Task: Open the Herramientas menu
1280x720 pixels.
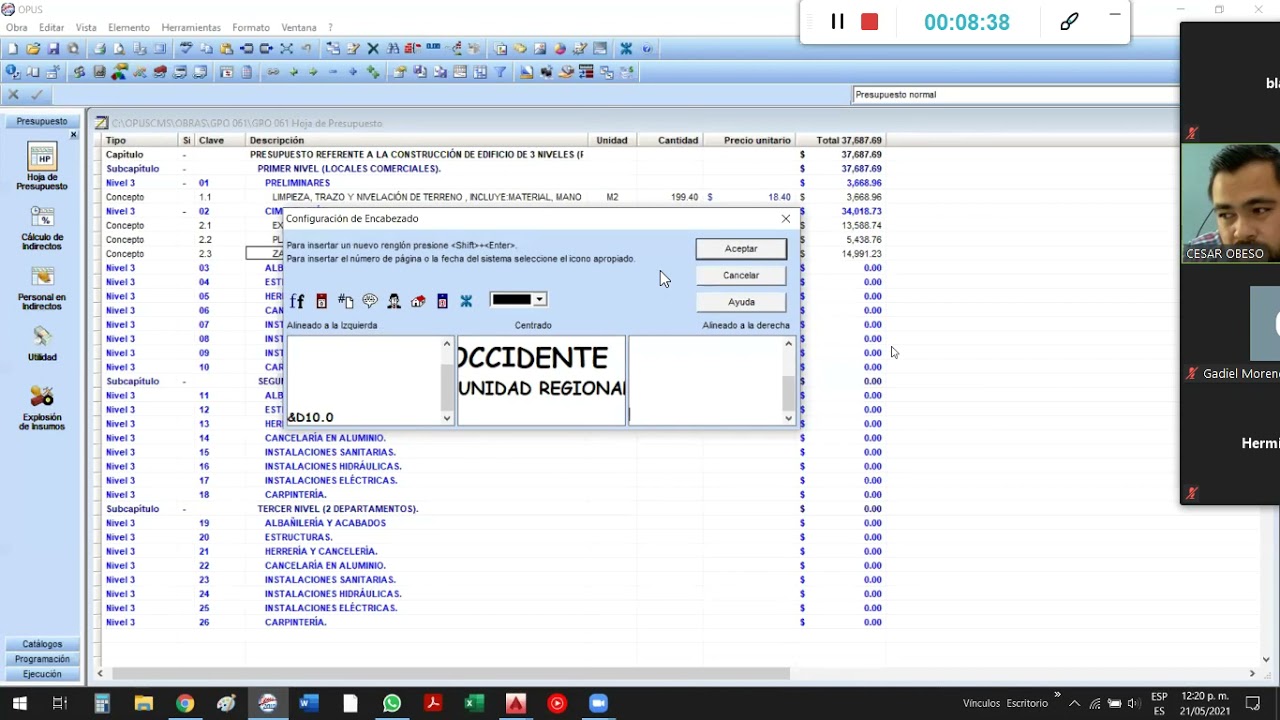Action: click(x=191, y=27)
